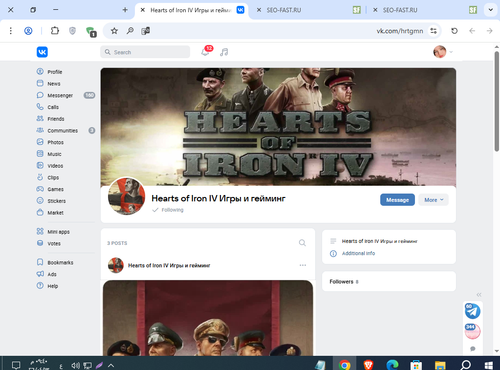500x370 pixels.
Task: Open Videos in sidebar
Action: [x=55, y=166]
